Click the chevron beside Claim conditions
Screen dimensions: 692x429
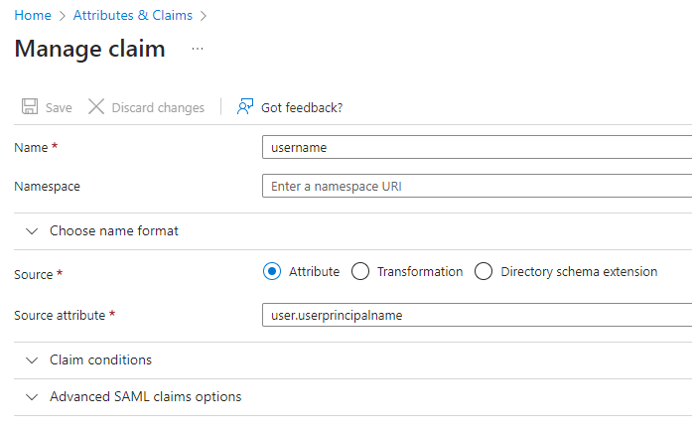coord(32,360)
